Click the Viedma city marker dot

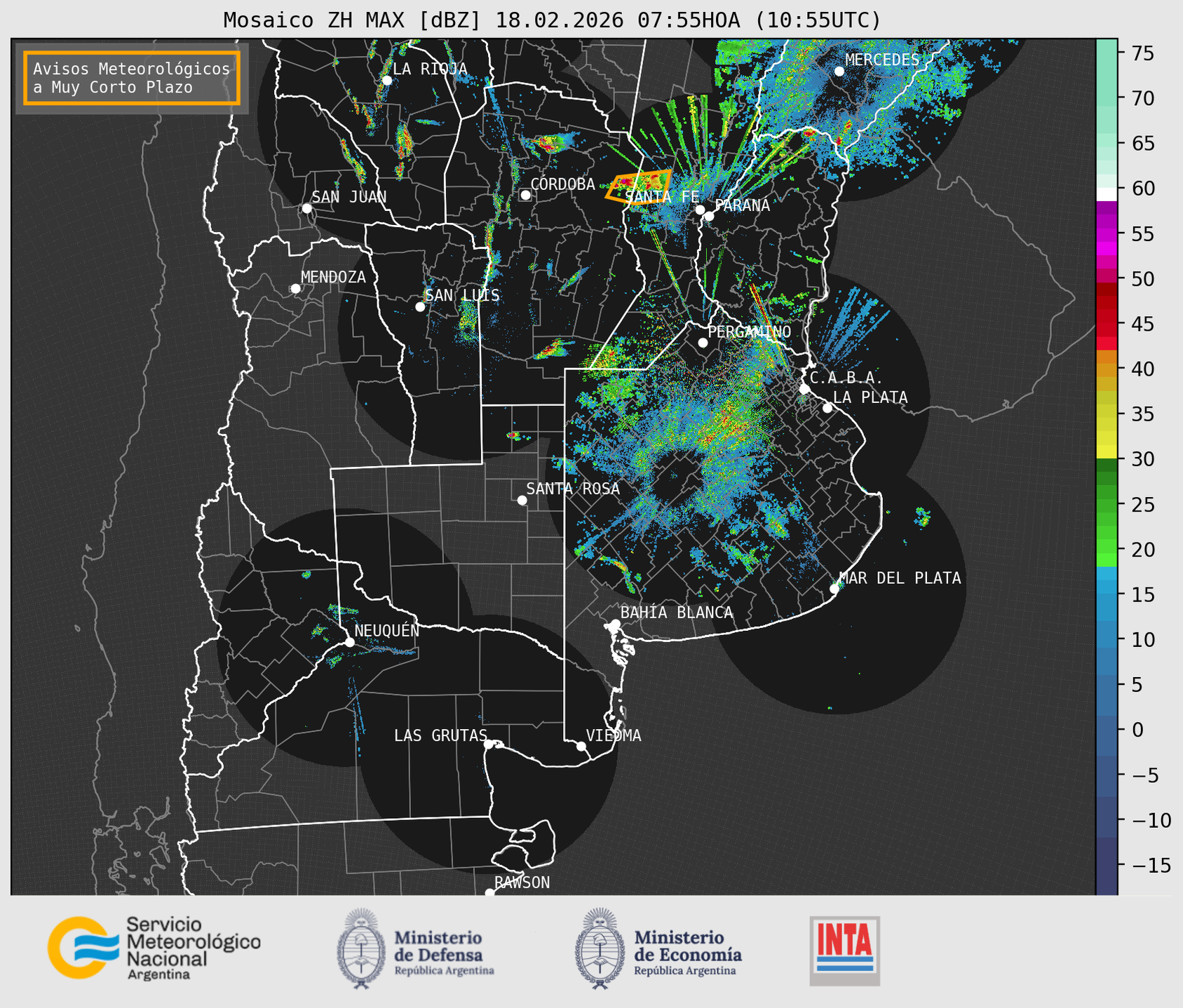click(581, 745)
